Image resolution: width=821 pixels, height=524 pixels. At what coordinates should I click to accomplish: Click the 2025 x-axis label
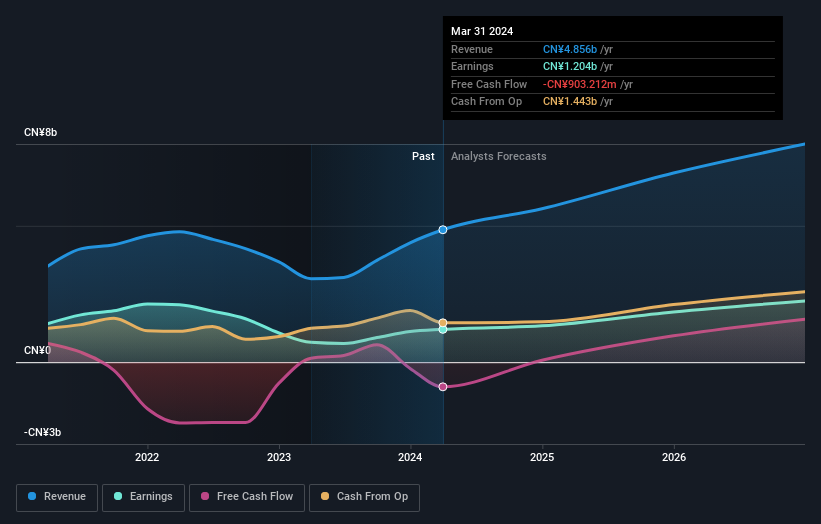542,457
